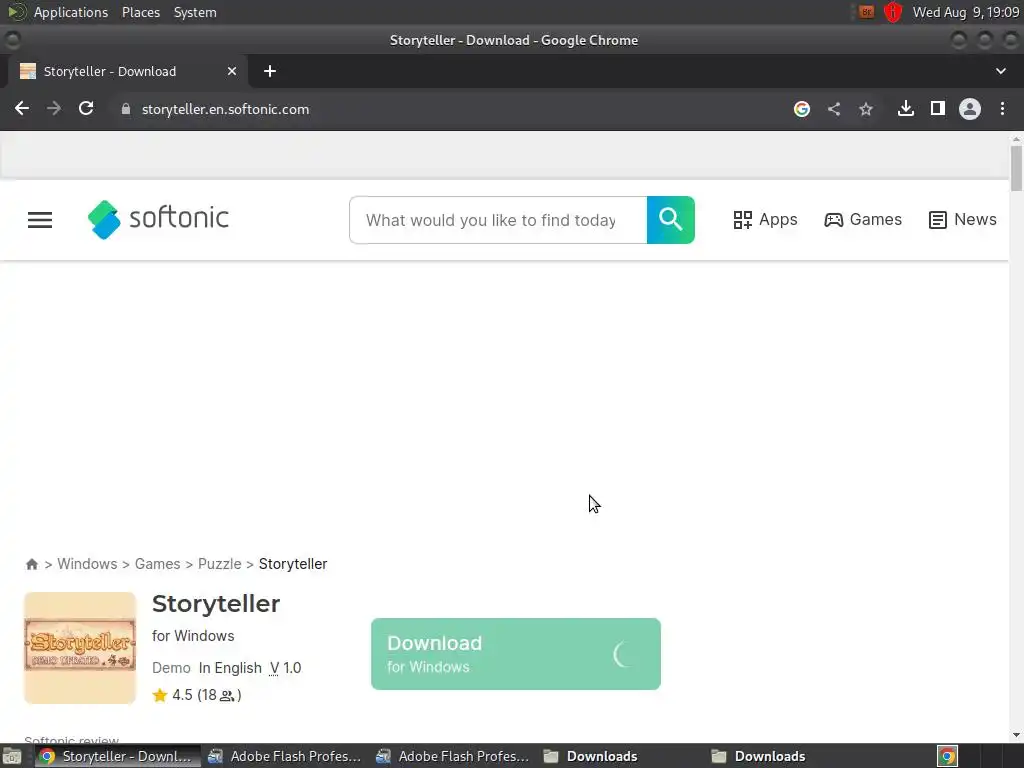Click the Google icon in the address bar
The image size is (1024, 768).
click(x=802, y=109)
